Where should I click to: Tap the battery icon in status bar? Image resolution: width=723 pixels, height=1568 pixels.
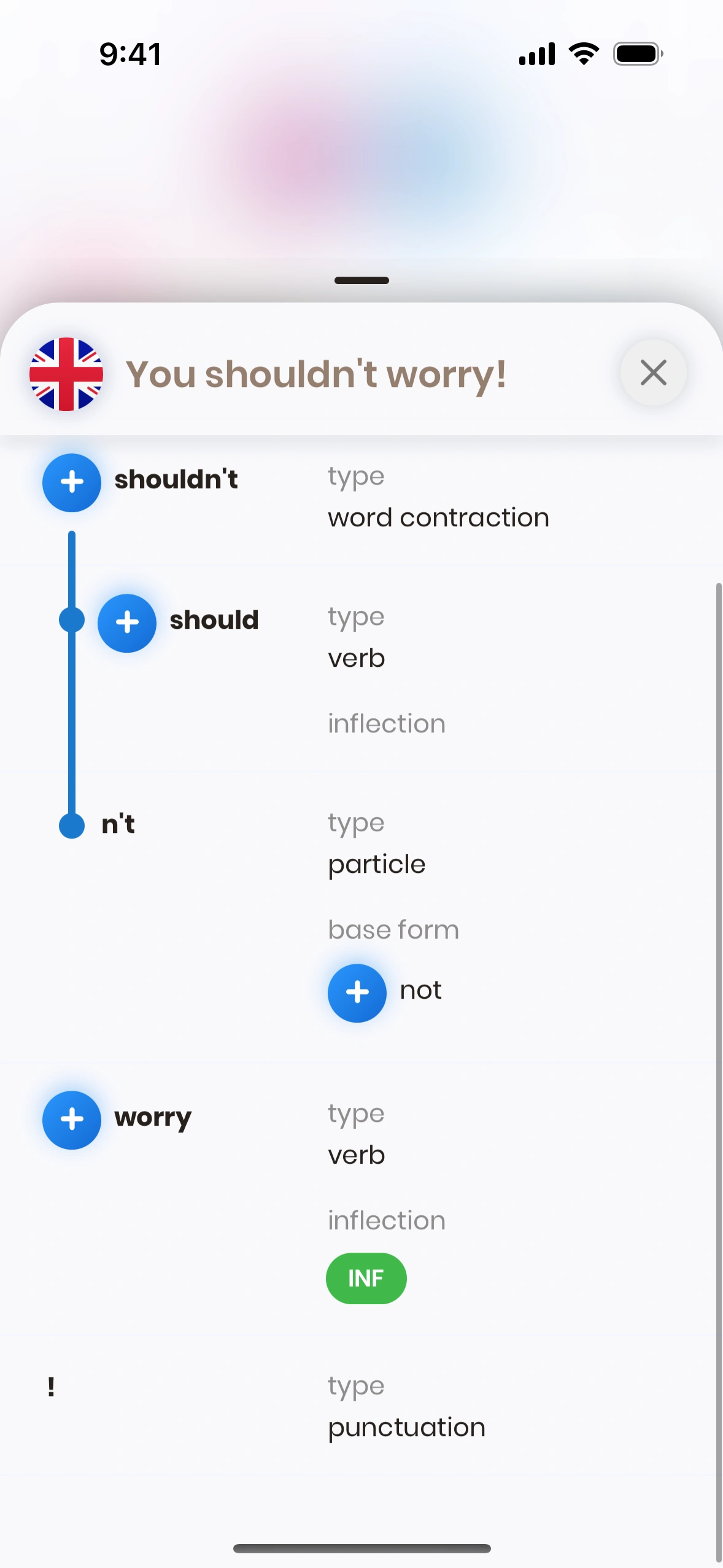(x=638, y=54)
